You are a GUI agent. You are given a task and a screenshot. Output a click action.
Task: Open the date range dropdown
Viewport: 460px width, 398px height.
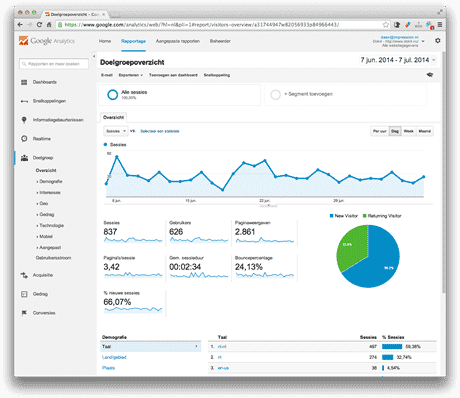[x=398, y=60]
